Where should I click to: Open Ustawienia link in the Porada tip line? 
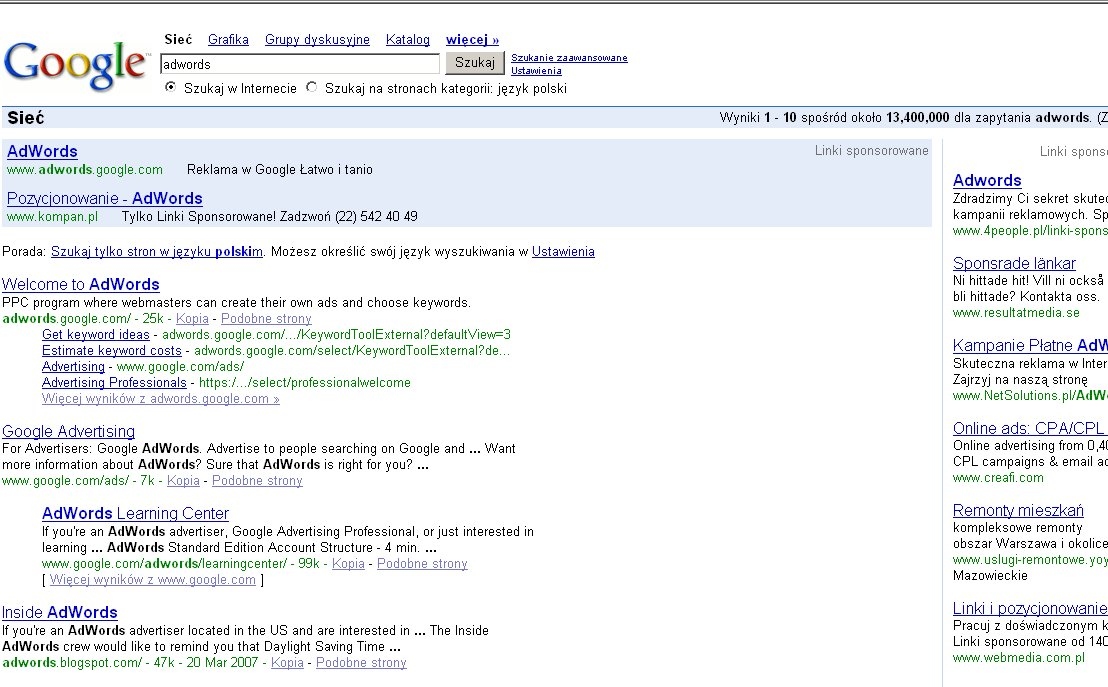coord(563,252)
